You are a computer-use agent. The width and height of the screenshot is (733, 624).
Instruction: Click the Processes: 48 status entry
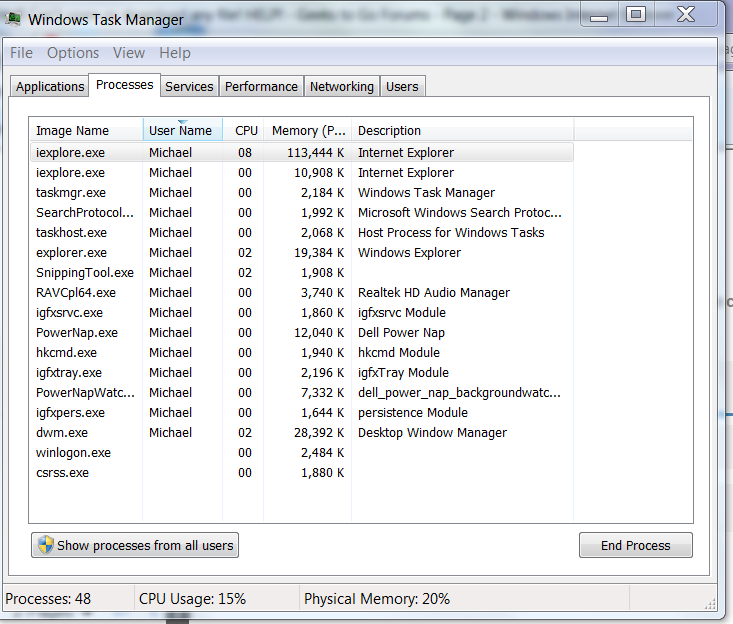[48, 599]
